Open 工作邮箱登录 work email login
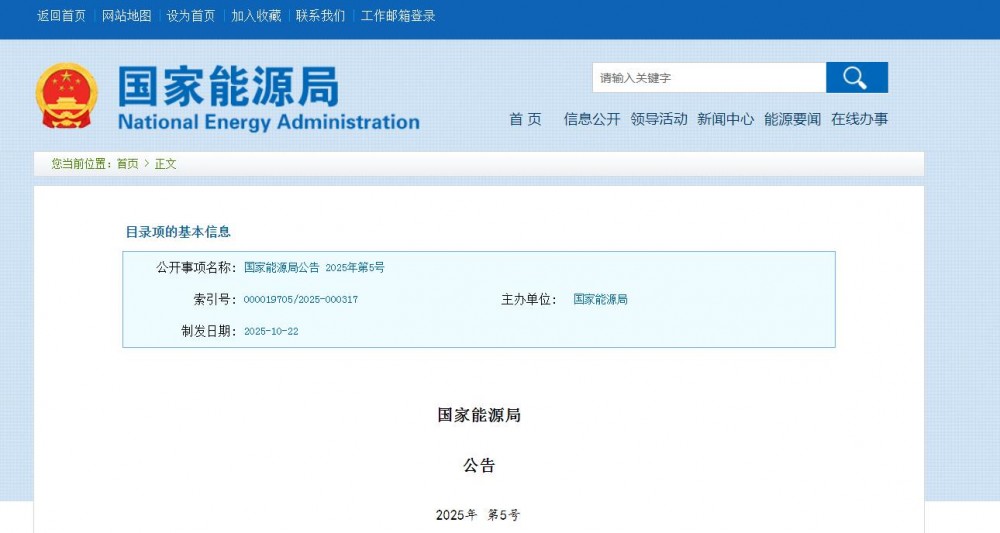 [398, 16]
